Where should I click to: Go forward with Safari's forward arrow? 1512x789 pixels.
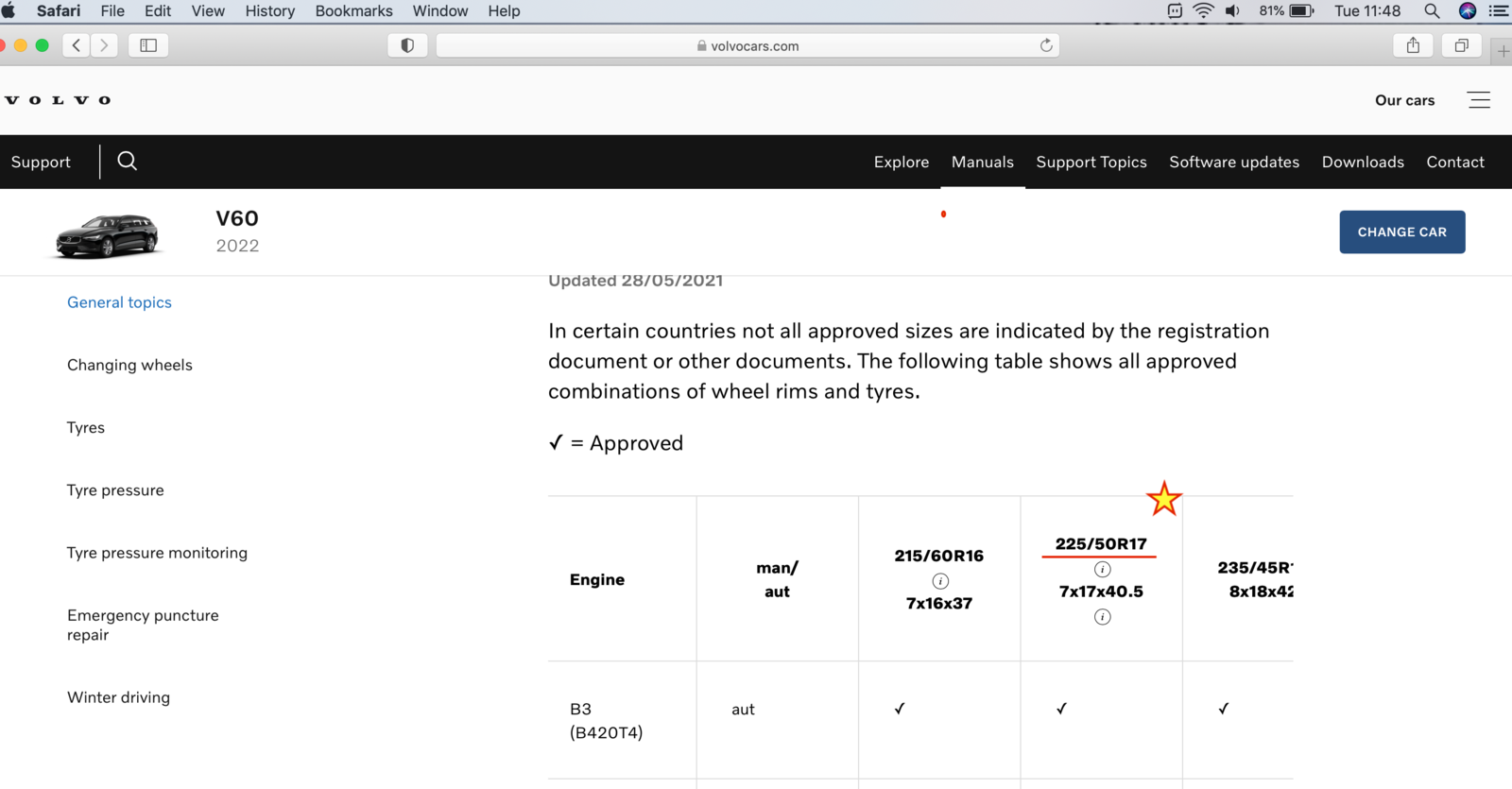click(105, 45)
